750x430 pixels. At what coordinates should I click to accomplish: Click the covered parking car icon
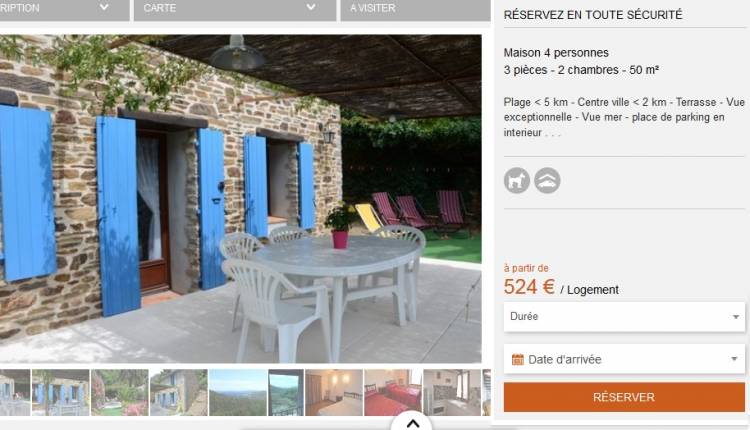coord(547,180)
